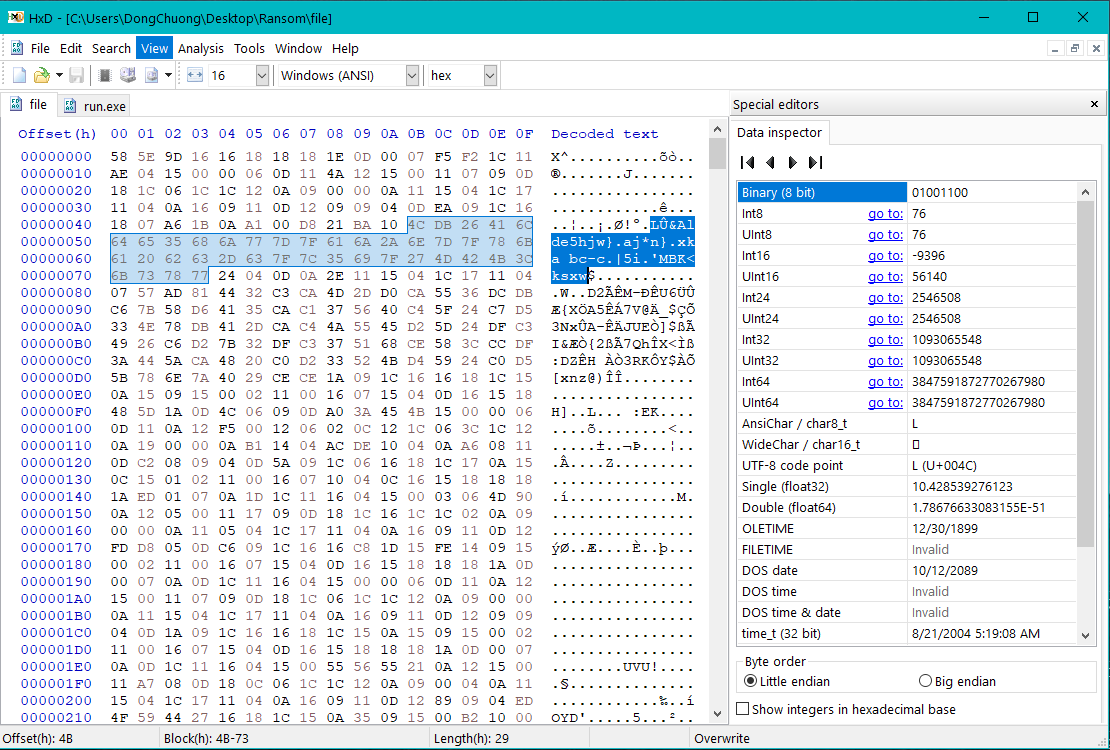Click the Open main memory chip icon
Viewport: 1110px width, 750px height.
(x=105, y=75)
